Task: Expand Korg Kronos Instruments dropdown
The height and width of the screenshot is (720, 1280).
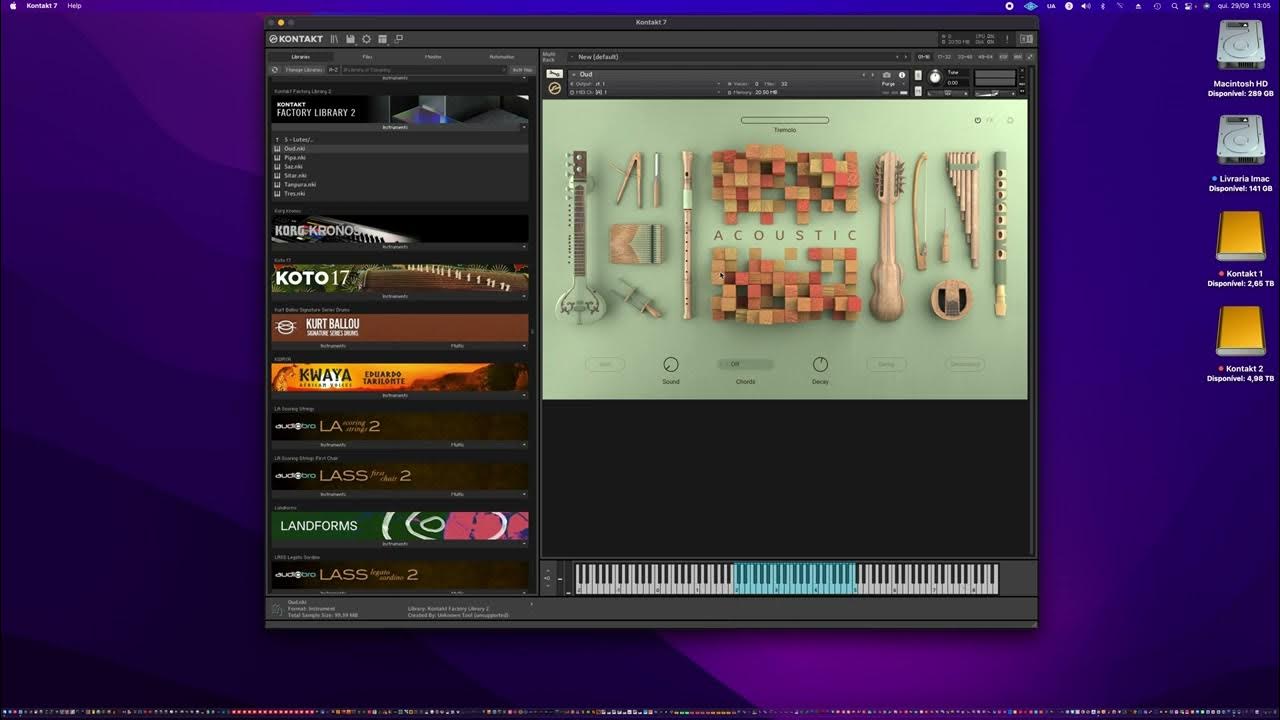Action: click(523, 247)
